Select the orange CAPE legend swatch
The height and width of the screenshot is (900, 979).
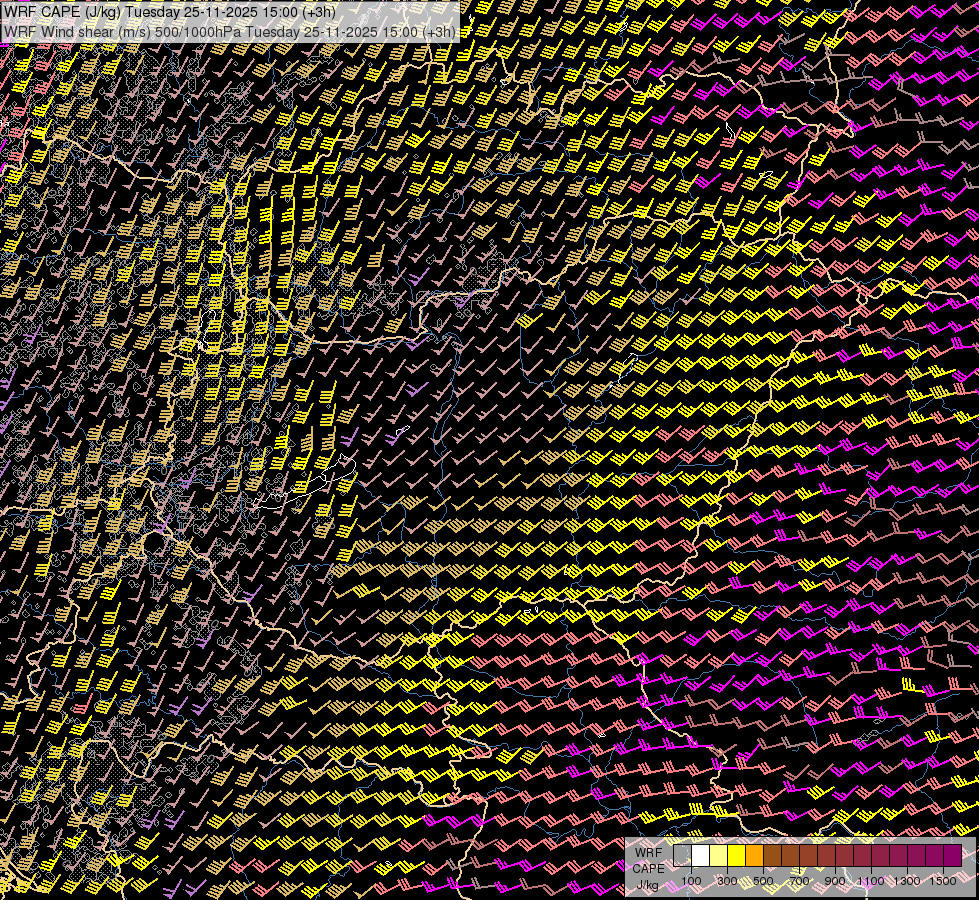[x=754, y=856]
